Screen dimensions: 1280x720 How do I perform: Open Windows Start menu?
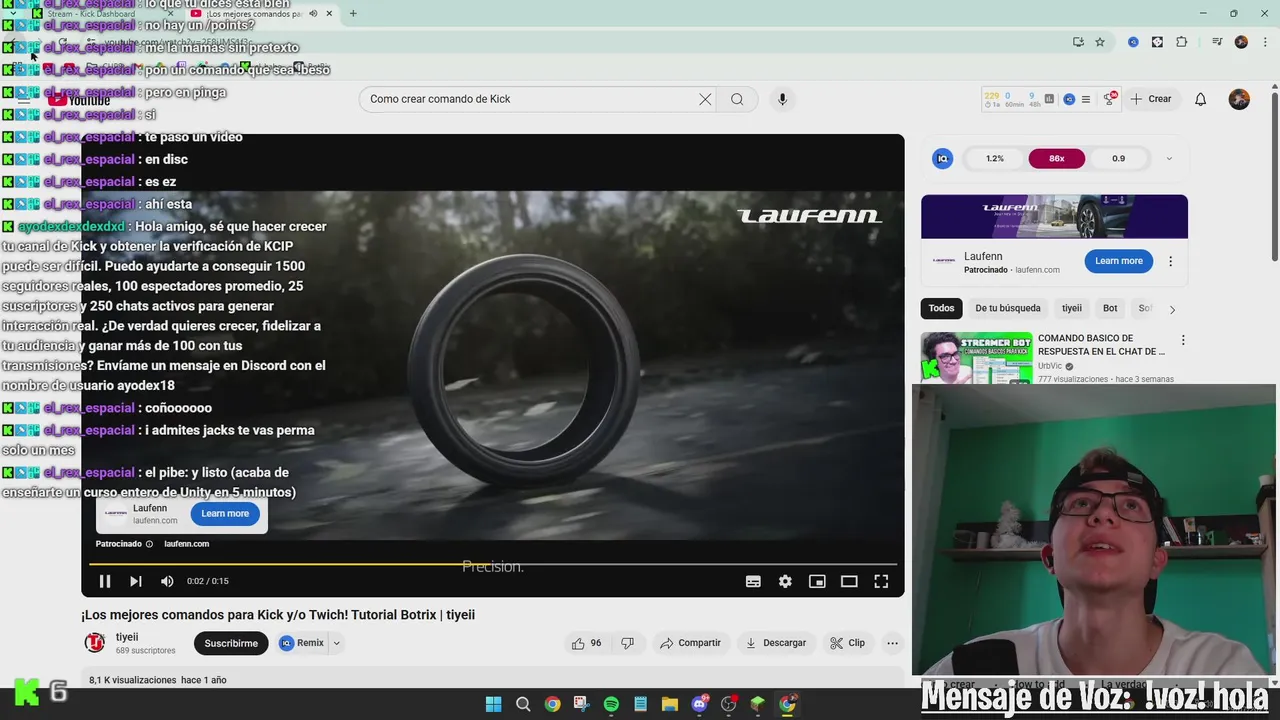point(494,704)
